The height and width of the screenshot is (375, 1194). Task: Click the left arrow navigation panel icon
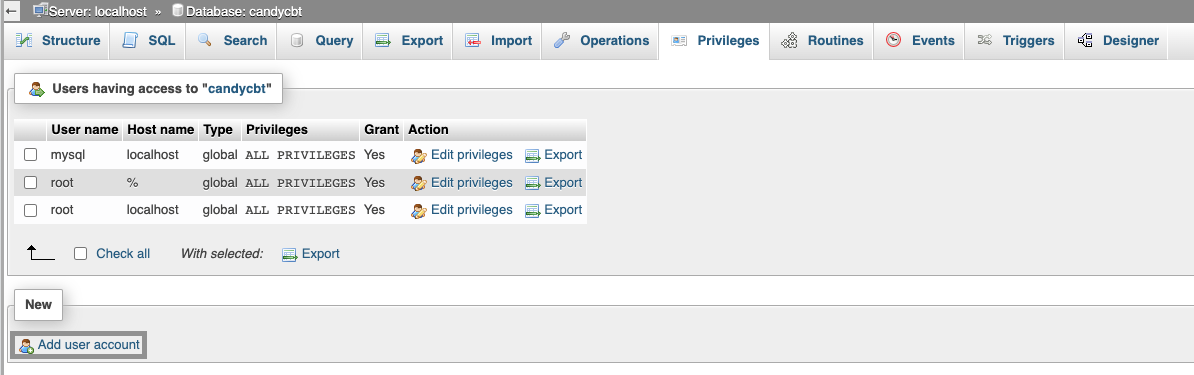tap(11, 11)
